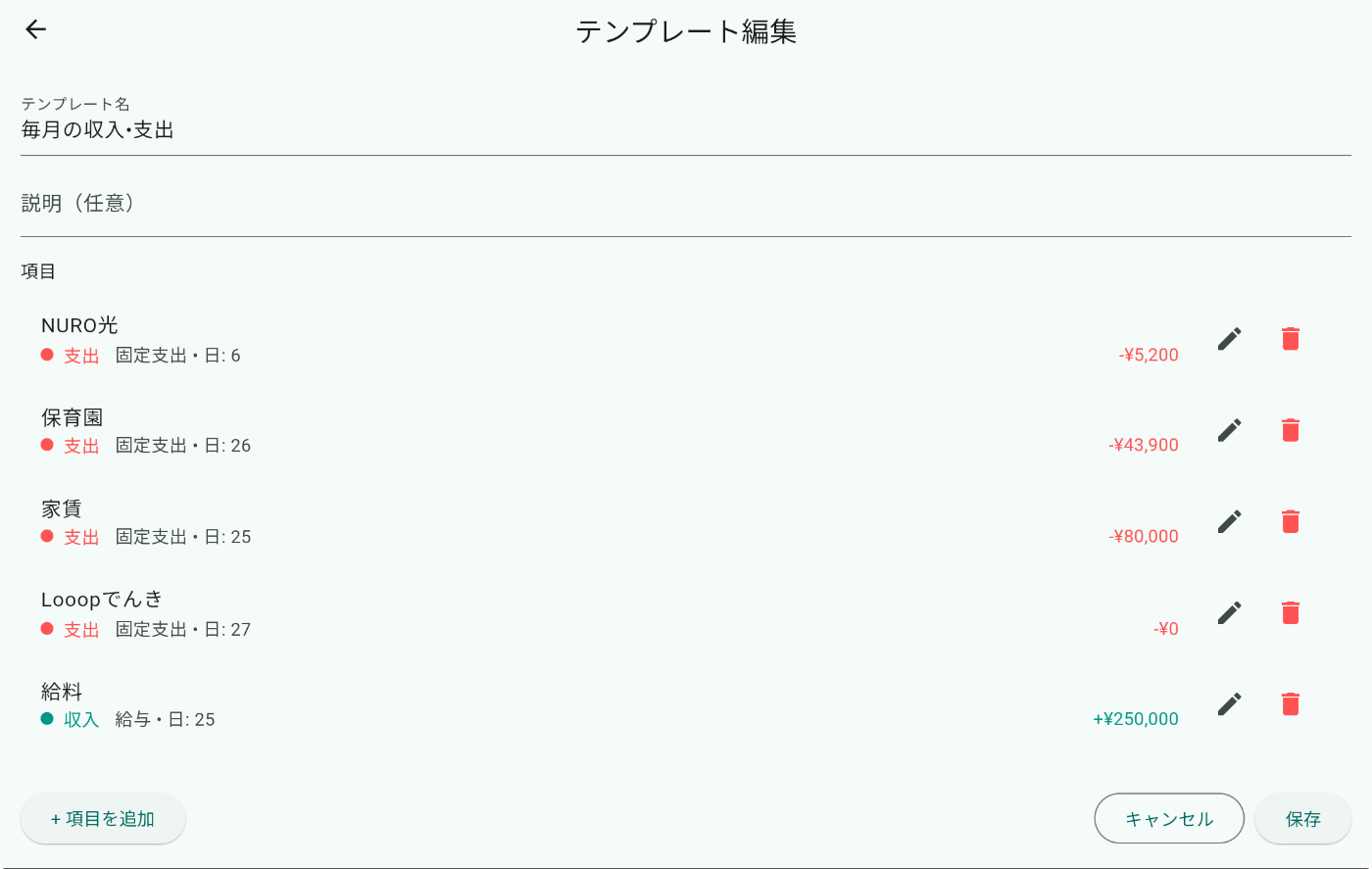Edit the 給料 income item

(1230, 703)
